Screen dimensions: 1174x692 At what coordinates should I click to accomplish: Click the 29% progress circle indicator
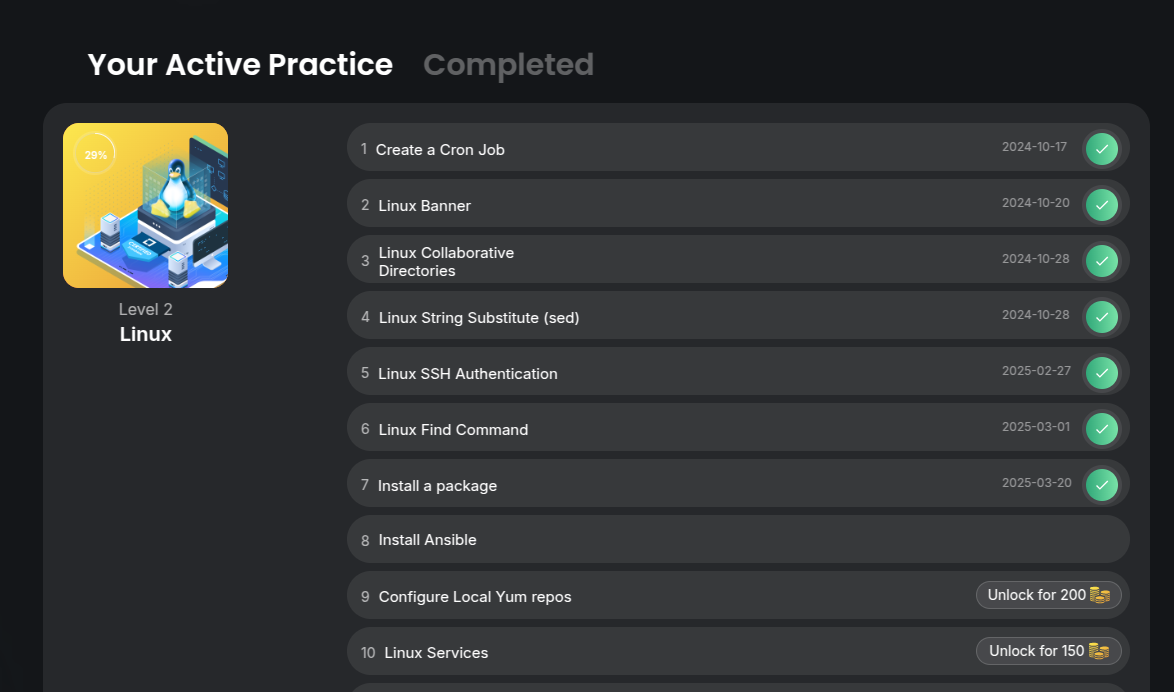[x=95, y=155]
